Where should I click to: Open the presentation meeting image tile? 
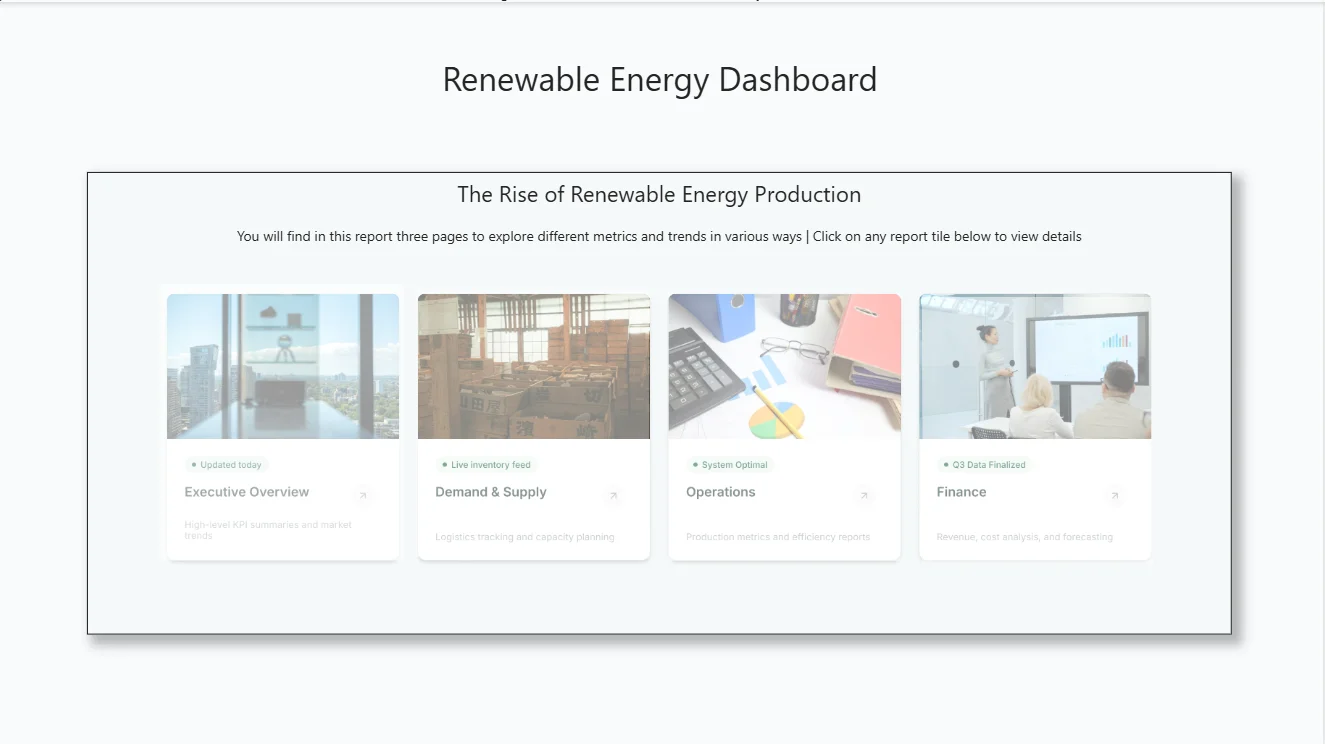[1035, 366]
